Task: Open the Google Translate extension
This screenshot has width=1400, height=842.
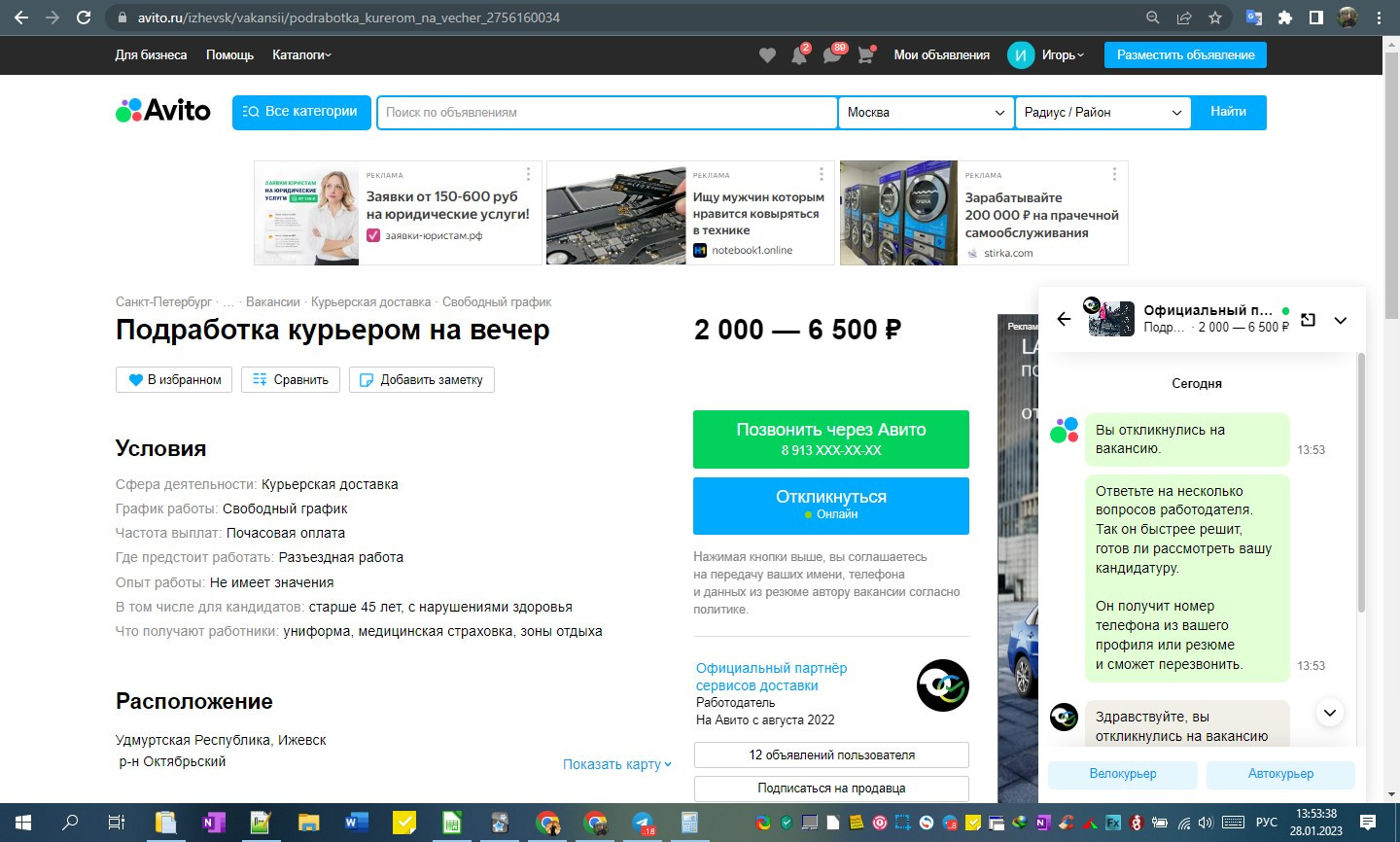Action: pos(1254,18)
